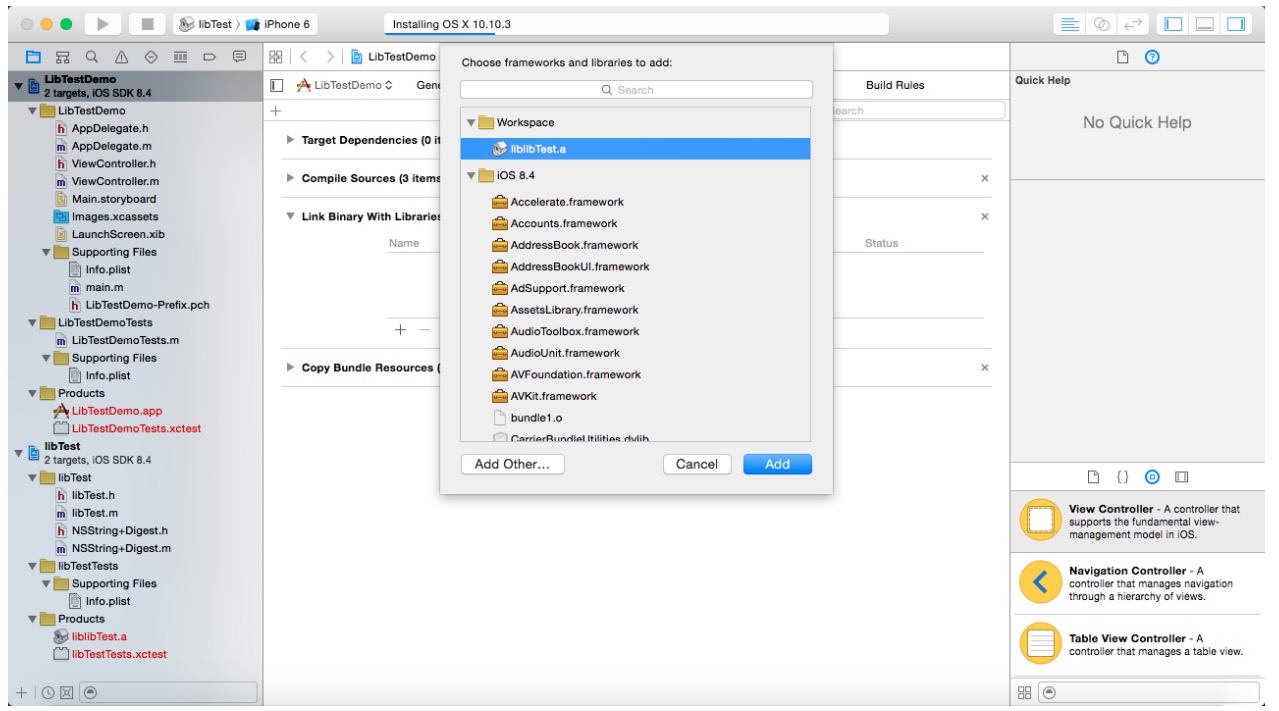Open the Debug navigator icon
Viewport: 1279px width, 711px height.
pos(181,57)
